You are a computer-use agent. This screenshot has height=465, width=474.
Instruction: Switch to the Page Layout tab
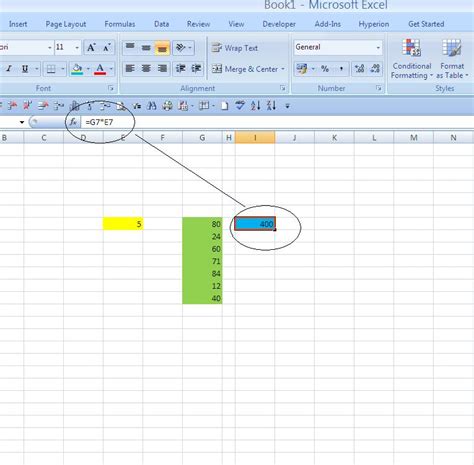[66, 24]
